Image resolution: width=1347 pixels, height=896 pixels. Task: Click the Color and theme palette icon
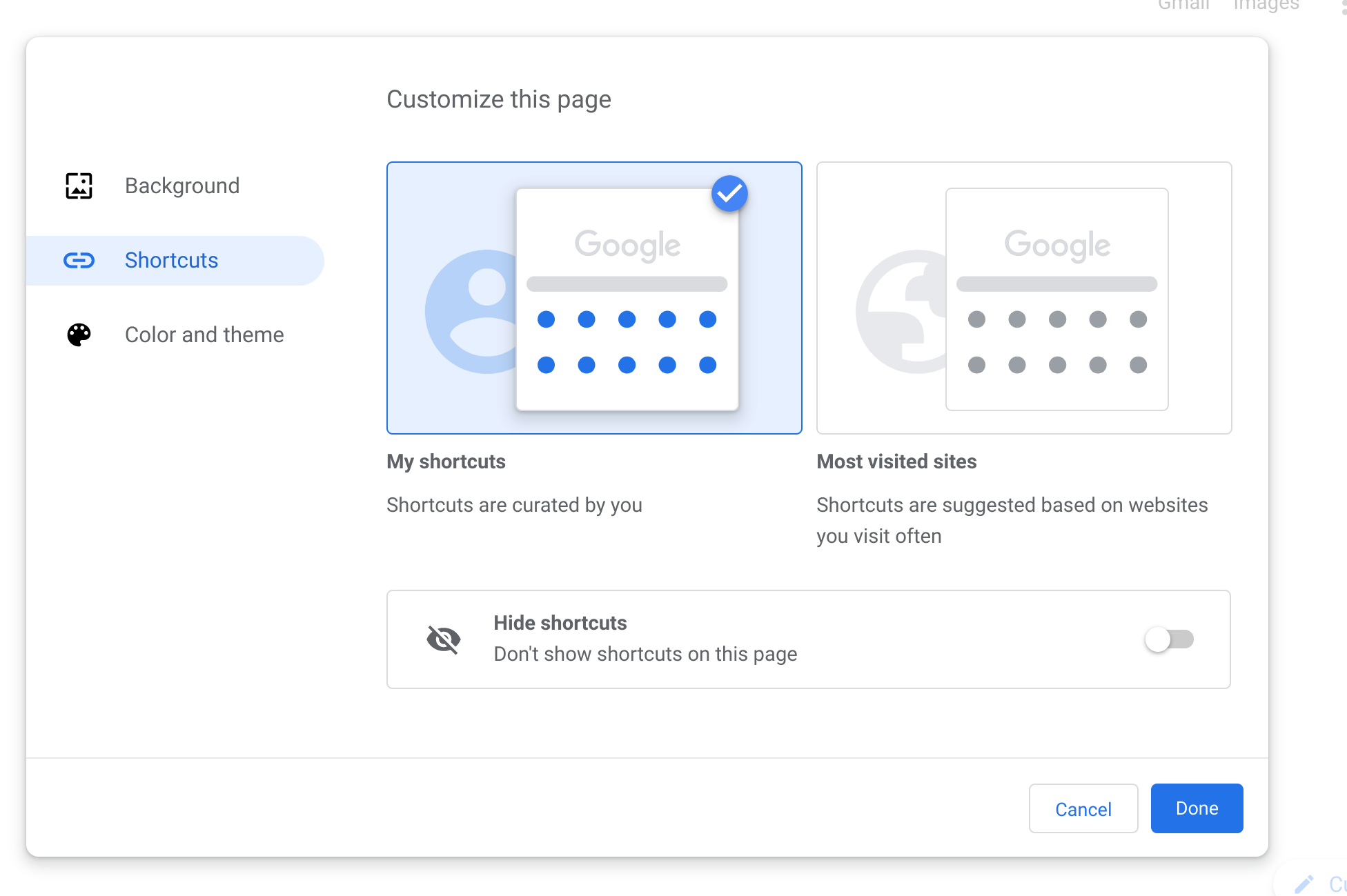point(79,335)
